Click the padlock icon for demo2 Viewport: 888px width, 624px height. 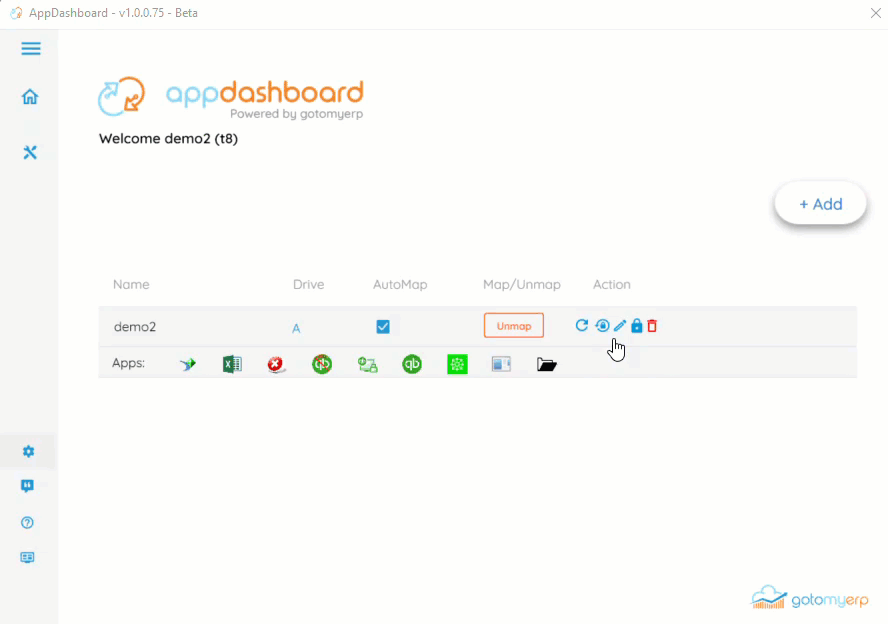pyautogui.click(x=637, y=326)
